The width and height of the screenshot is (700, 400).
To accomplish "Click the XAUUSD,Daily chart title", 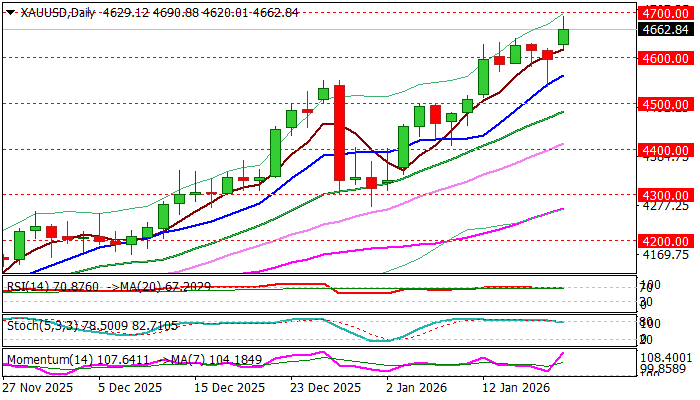I will click(x=50, y=11).
